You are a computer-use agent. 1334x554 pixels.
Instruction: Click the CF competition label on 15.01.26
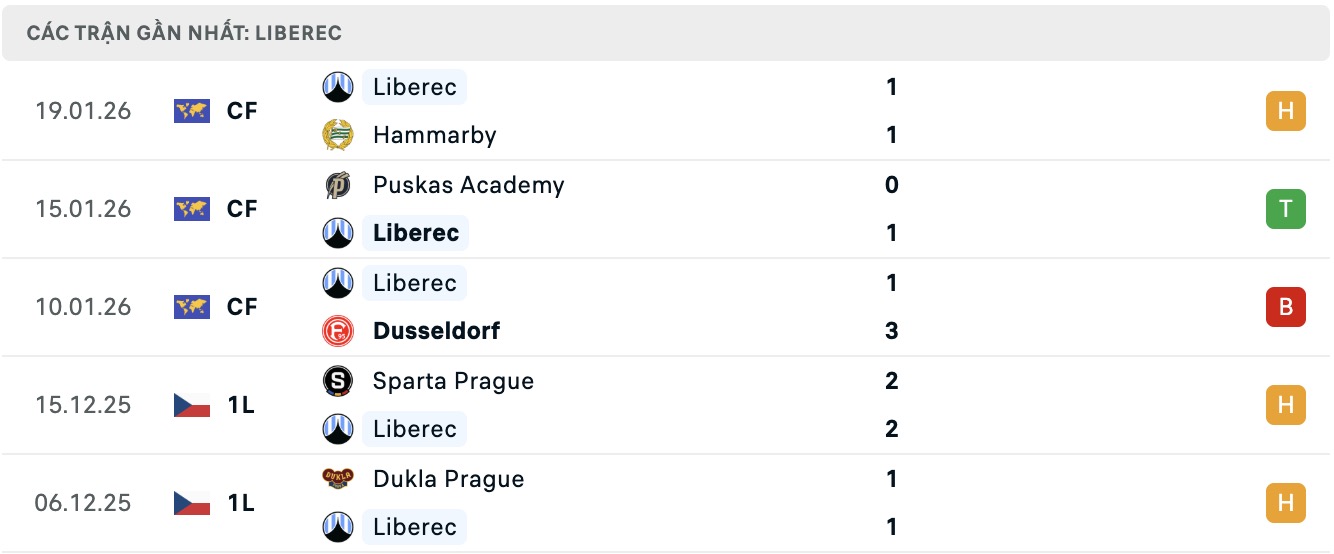coord(242,209)
